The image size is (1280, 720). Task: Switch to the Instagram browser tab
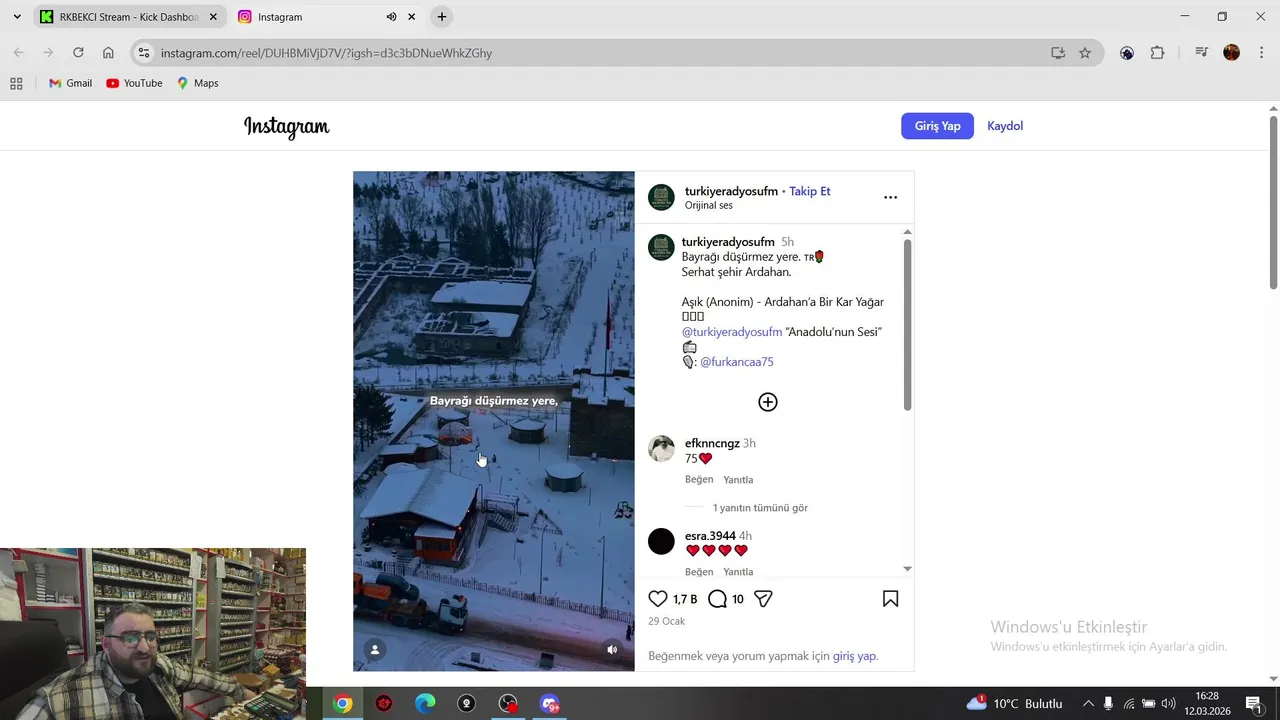point(327,17)
